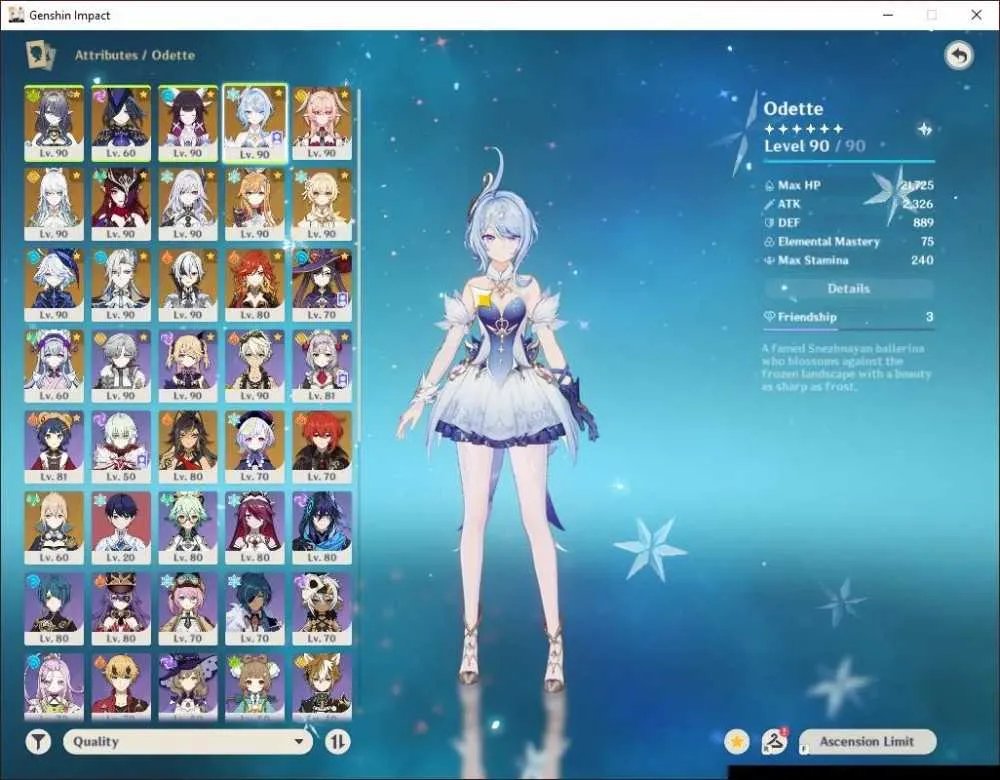The image size is (1000, 780).
Task: Click the sparkle icon right of Odette's stars
Action: pos(925,129)
